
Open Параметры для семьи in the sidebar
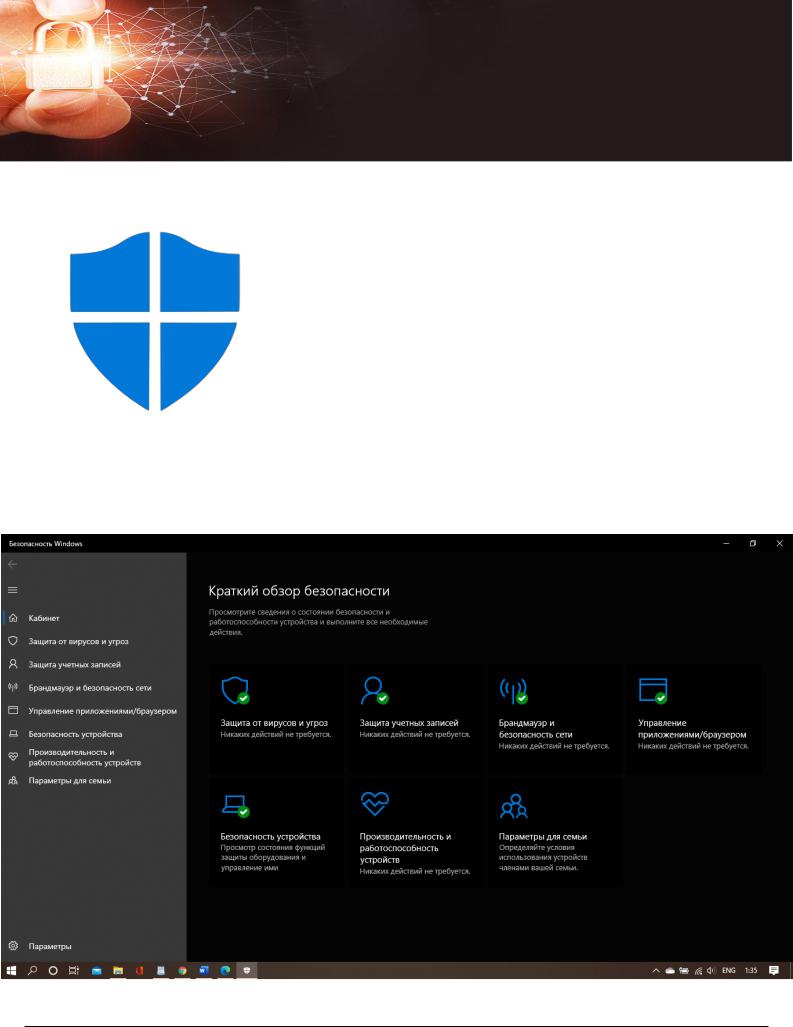coord(69,780)
